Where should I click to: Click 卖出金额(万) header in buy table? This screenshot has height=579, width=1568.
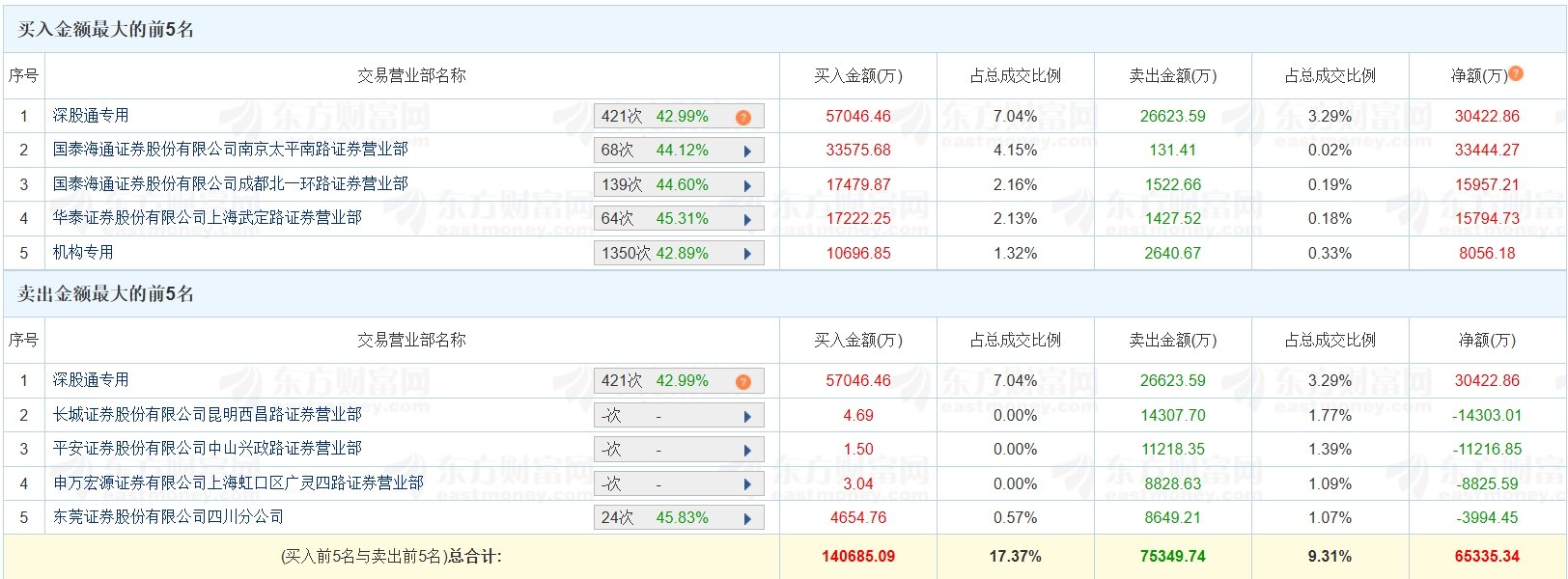[x=1173, y=75]
